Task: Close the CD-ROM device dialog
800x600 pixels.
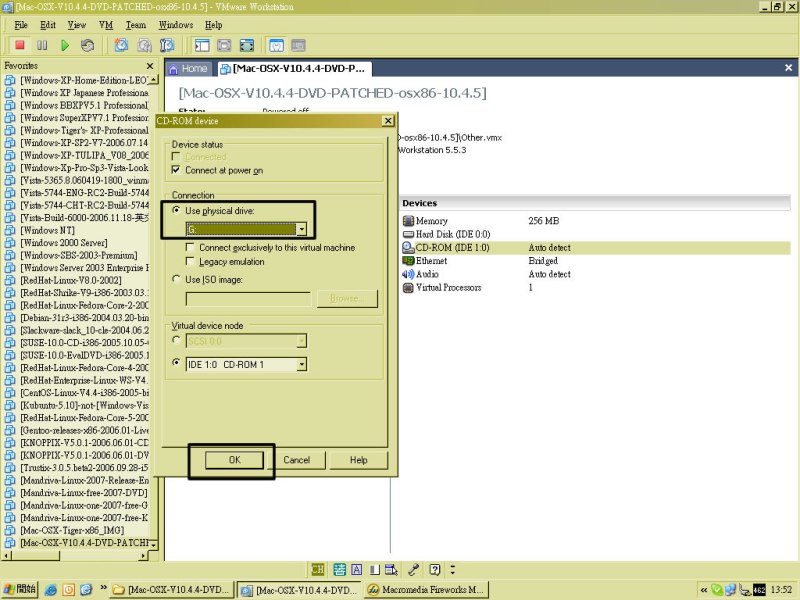Action: click(x=388, y=121)
